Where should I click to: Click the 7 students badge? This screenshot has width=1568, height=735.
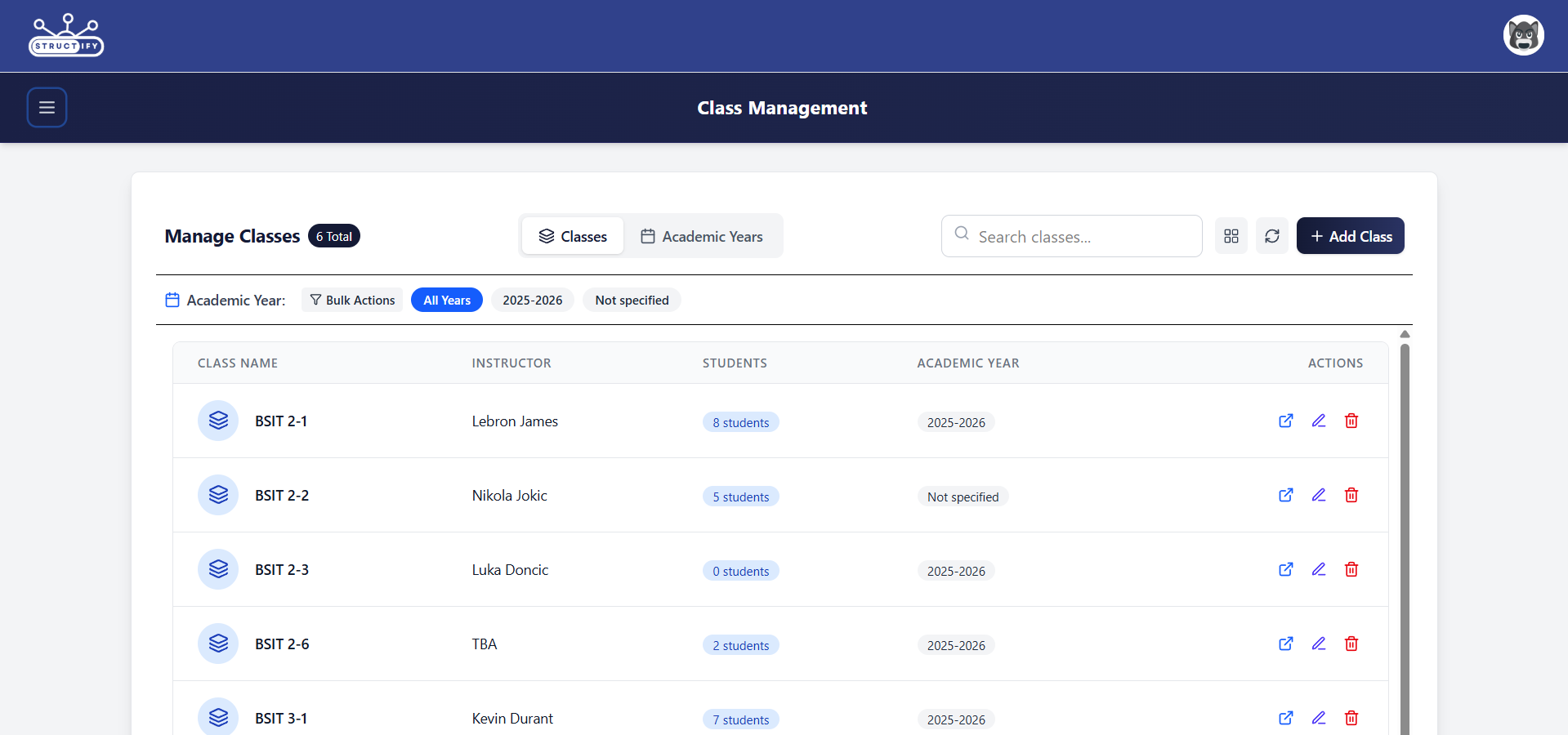tap(740, 719)
